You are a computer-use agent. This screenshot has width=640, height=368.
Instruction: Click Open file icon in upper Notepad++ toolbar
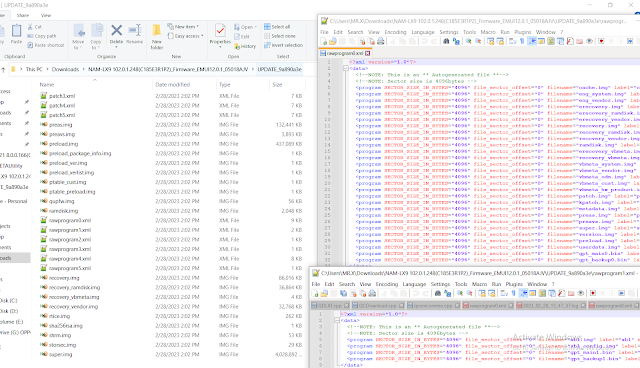pos(333,41)
